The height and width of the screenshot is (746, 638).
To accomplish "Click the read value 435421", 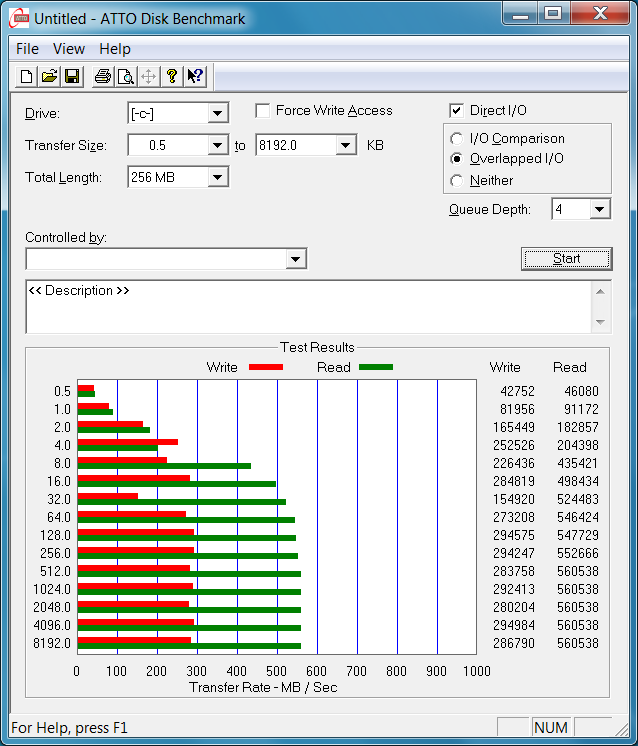I will click(x=578, y=463).
